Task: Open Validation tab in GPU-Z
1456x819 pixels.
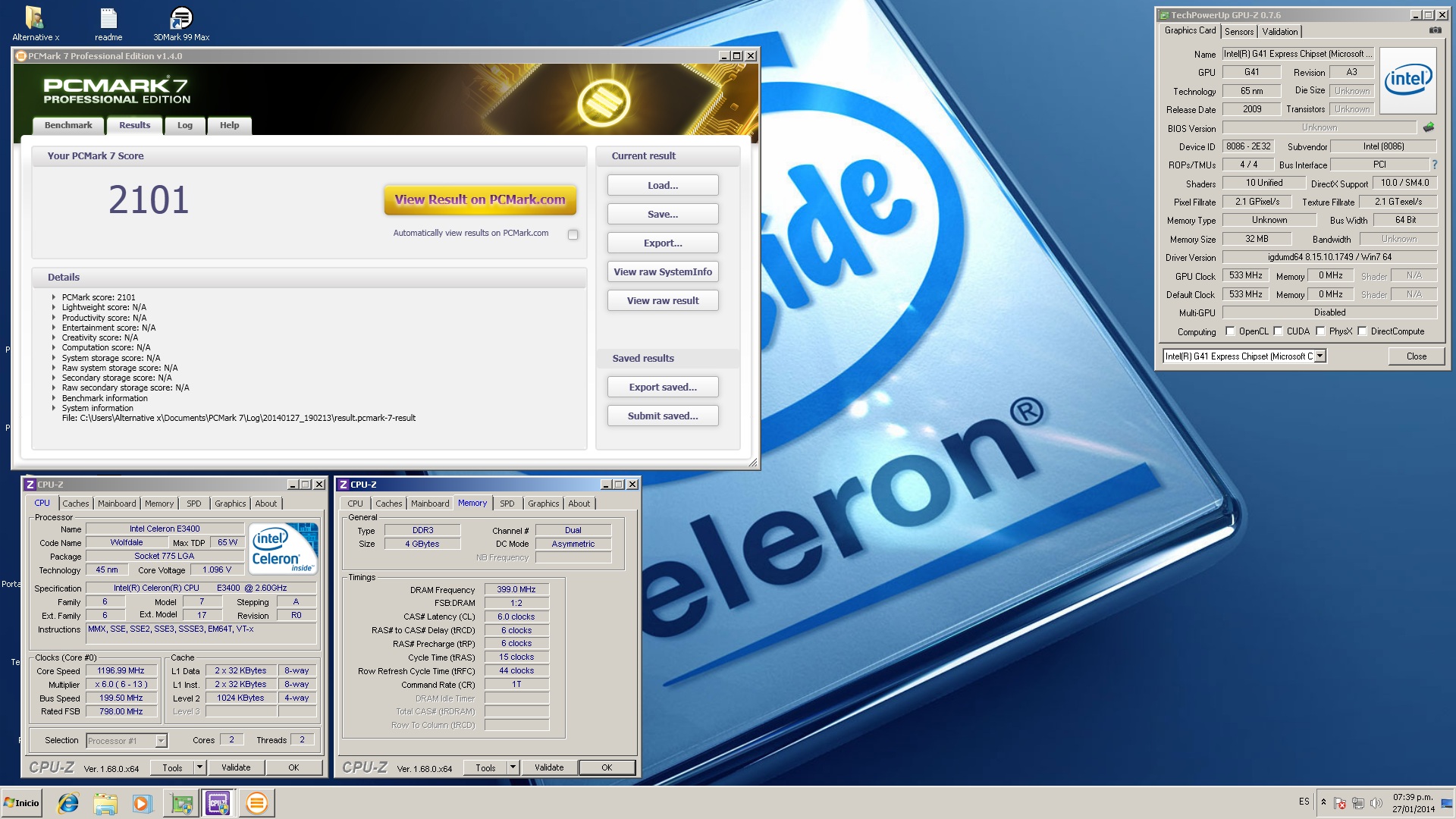Action: pos(1280,32)
